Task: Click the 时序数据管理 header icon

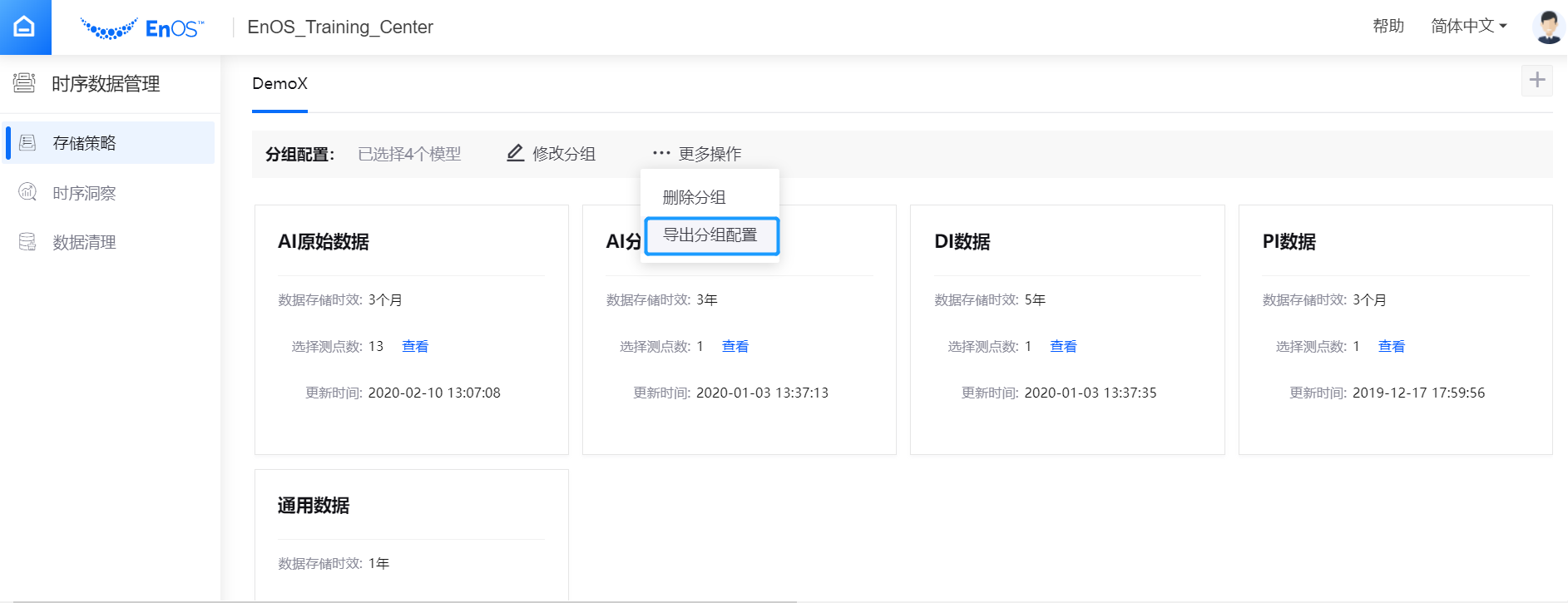Action: point(24,83)
